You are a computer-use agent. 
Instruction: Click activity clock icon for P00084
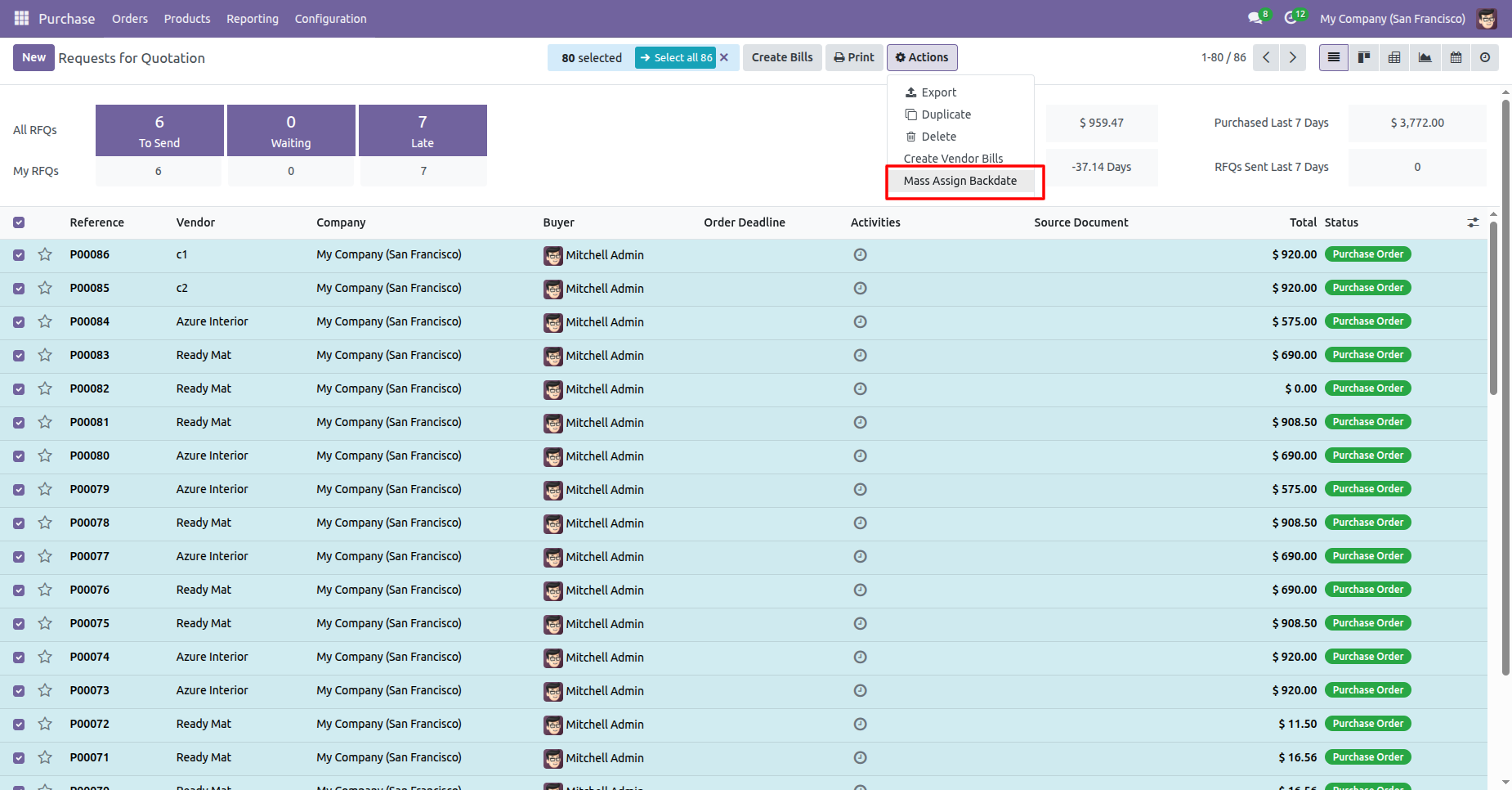click(x=860, y=321)
